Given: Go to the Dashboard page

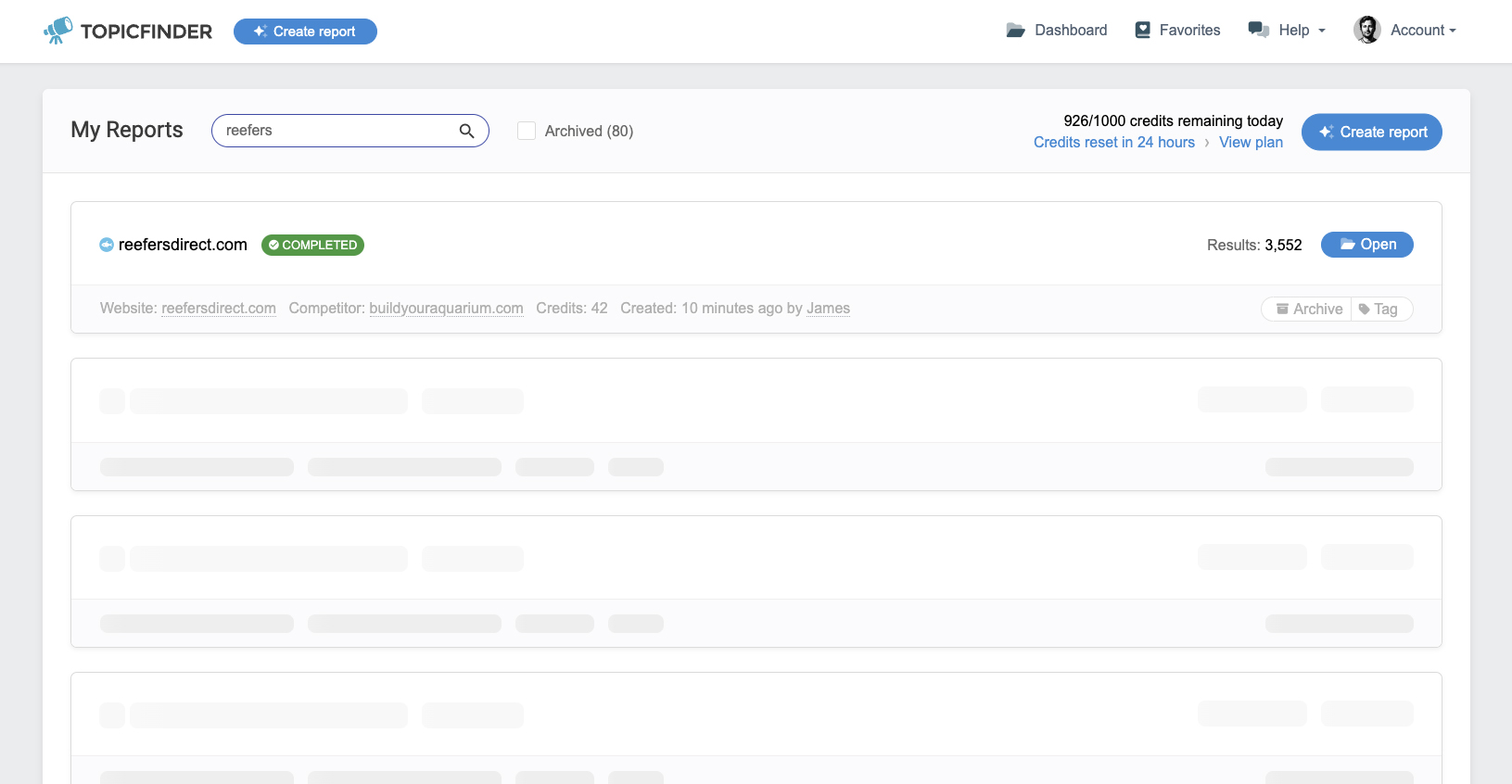Looking at the screenshot, I should [x=1057, y=31].
